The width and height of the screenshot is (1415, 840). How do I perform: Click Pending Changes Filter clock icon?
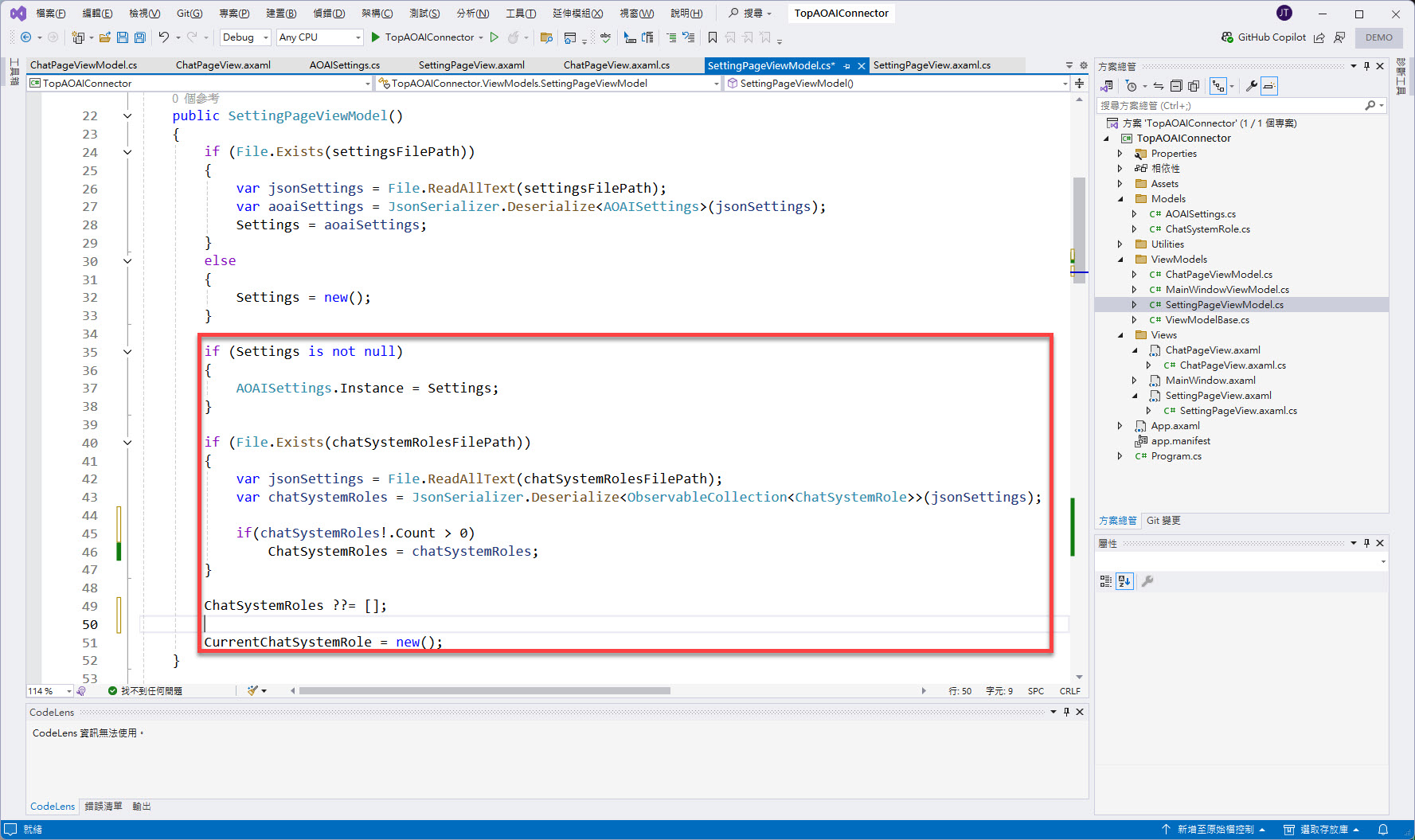pyautogui.click(x=1132, y=86)
